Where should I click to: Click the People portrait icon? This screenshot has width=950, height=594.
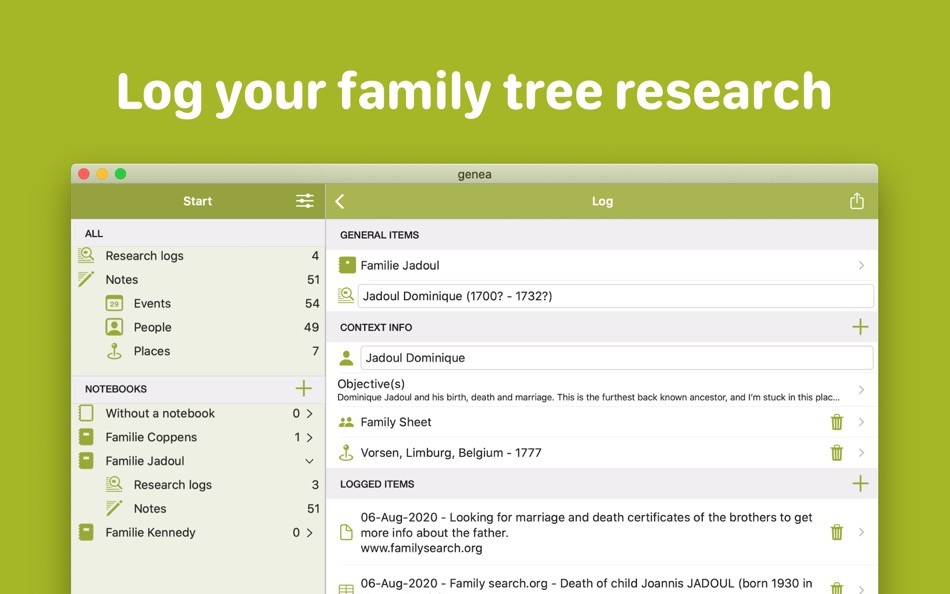[115, 327]
